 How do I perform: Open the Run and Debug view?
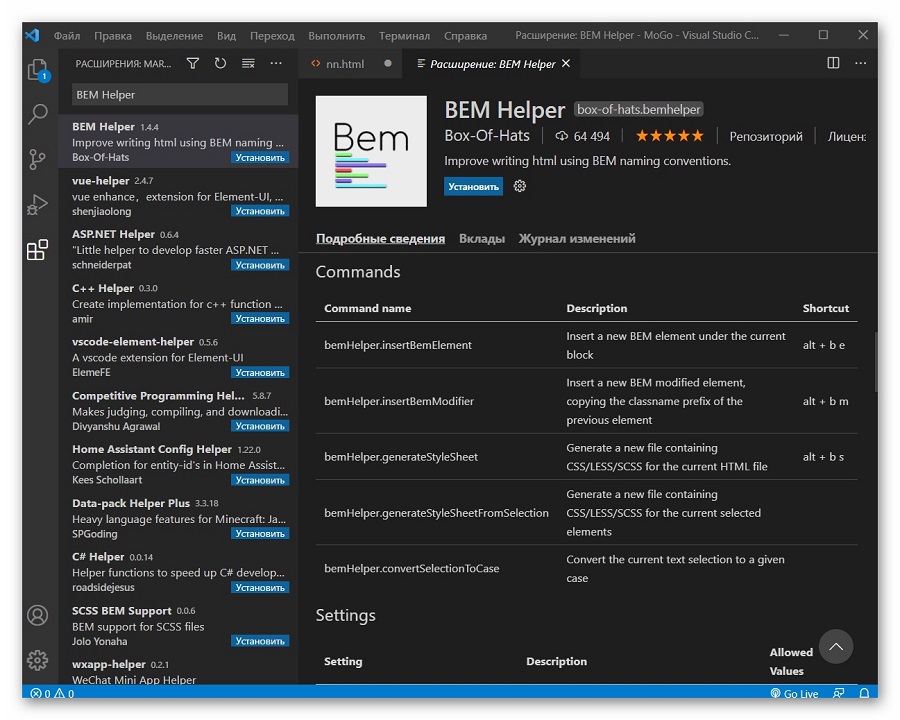(38, 204)
